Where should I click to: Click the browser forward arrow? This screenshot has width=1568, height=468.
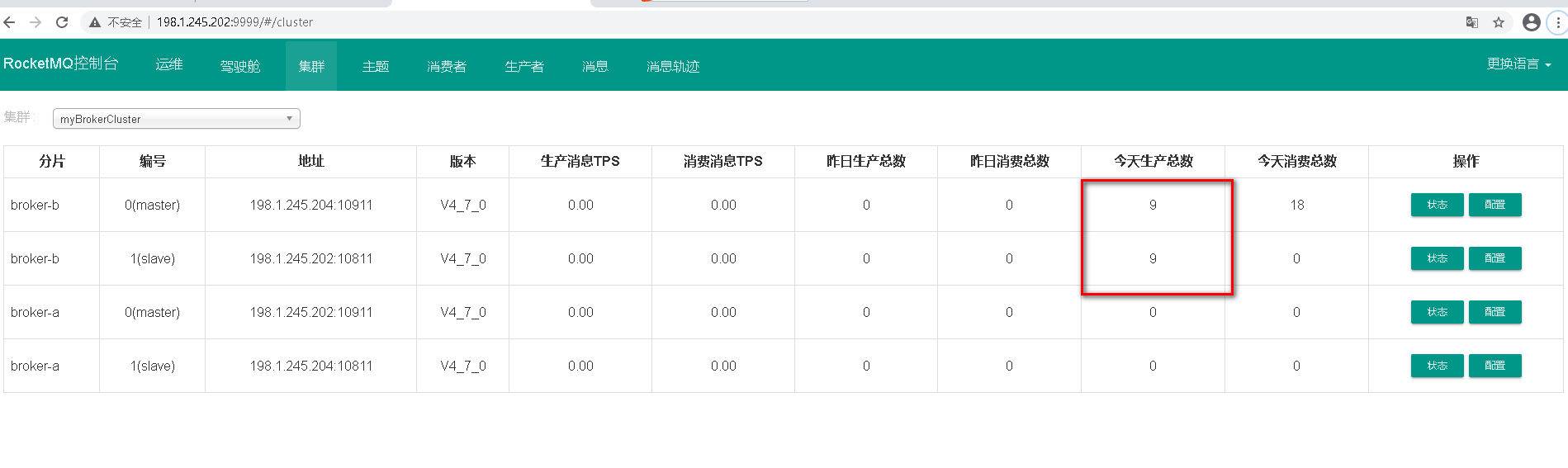tap(36, 22)
